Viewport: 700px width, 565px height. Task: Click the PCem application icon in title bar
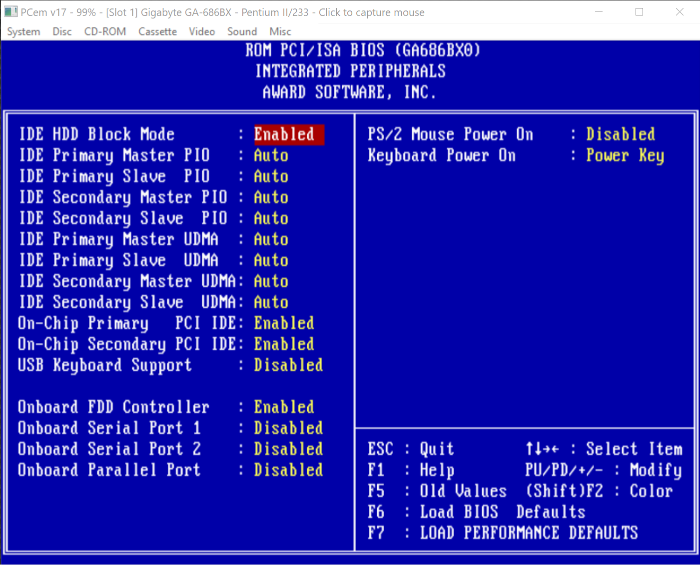11,12
